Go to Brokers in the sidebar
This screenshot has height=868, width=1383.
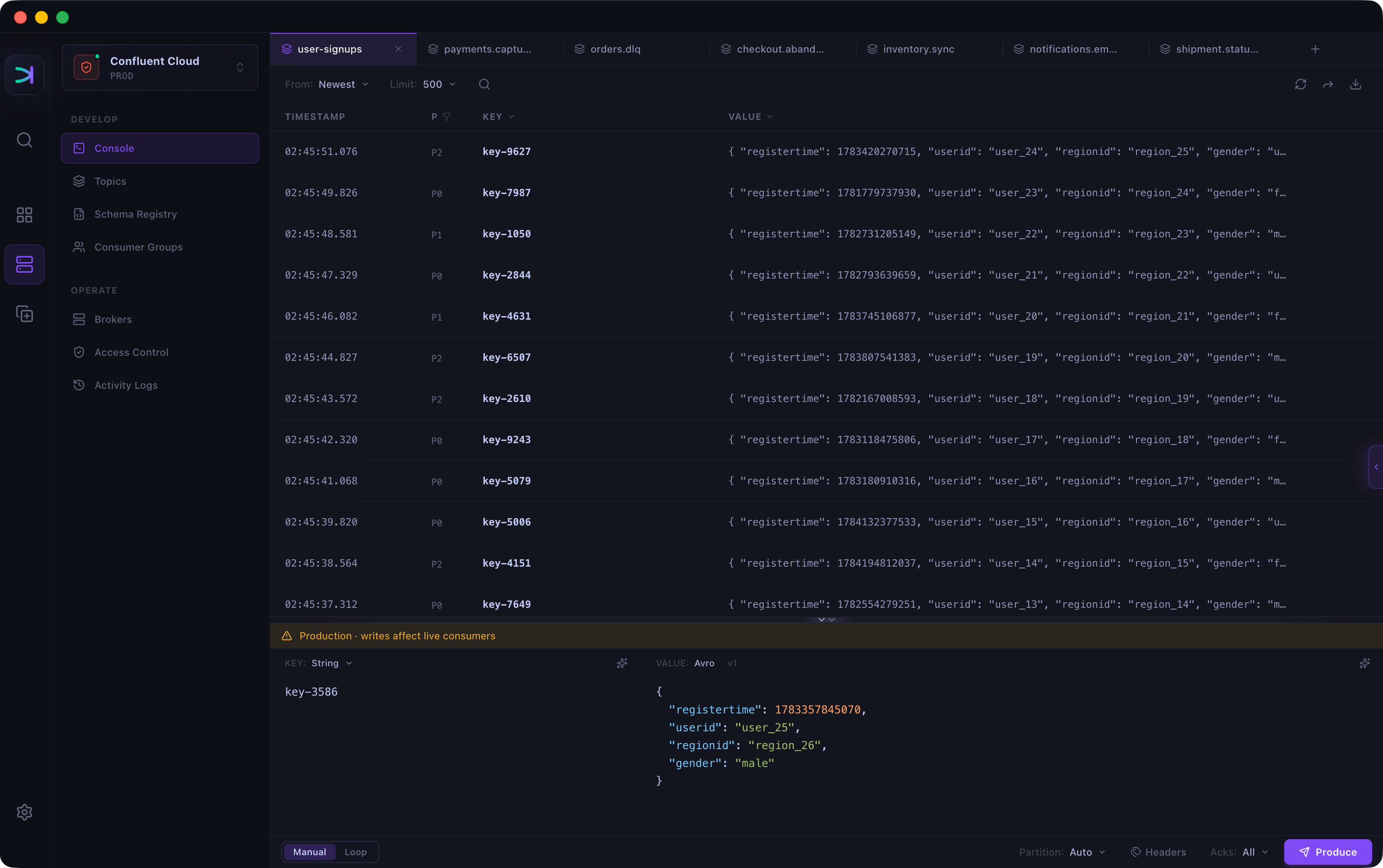[159, 319]
